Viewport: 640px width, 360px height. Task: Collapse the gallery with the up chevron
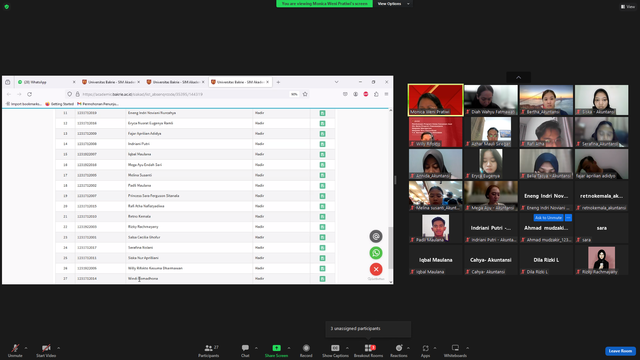pyautogui.click(x=518, y=78)
